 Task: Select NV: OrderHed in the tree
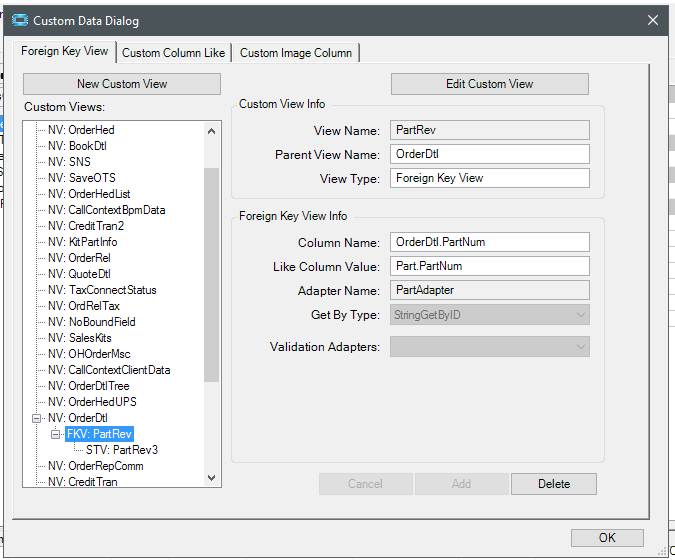(x=81, y=130)
